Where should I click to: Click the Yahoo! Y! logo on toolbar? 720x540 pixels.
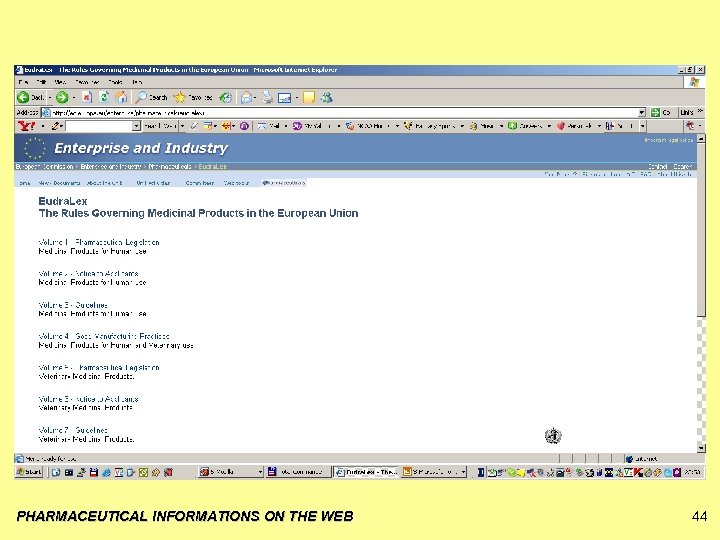point(26,126)
